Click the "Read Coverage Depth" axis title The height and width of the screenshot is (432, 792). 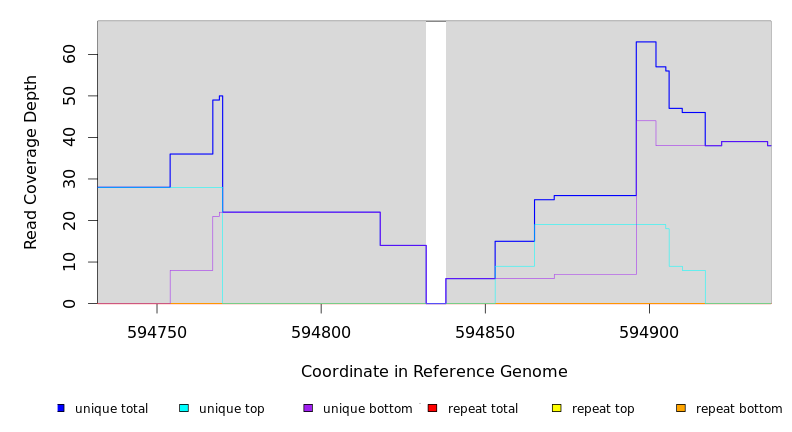[31, 162]
